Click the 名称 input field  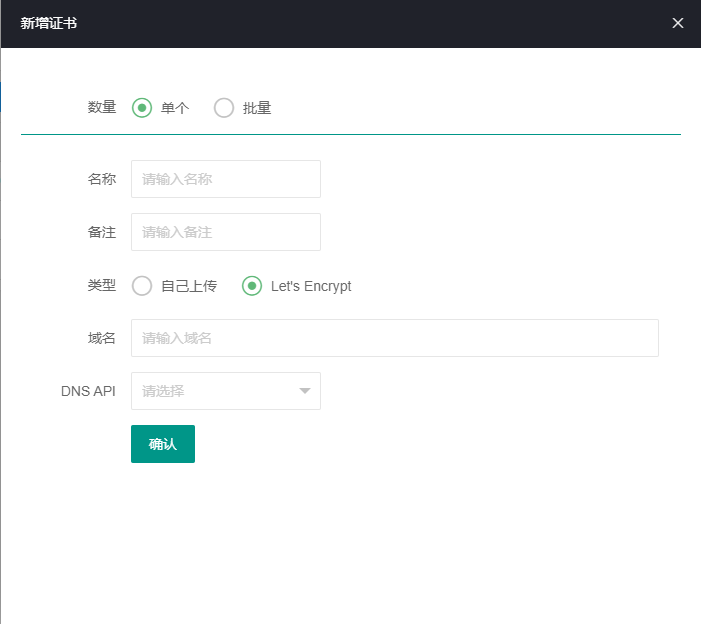click(x=226, y=179)
